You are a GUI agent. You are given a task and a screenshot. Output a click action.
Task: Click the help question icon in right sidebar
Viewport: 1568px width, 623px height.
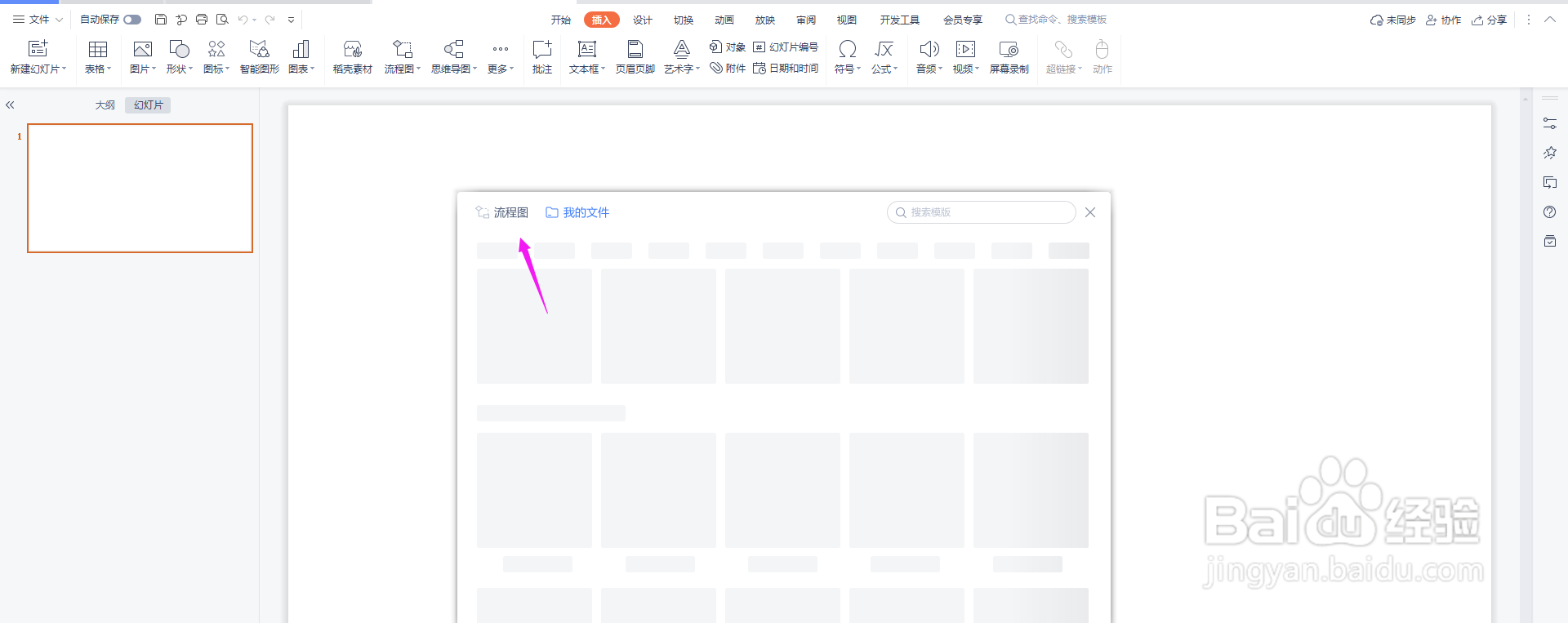point(1550,212)
